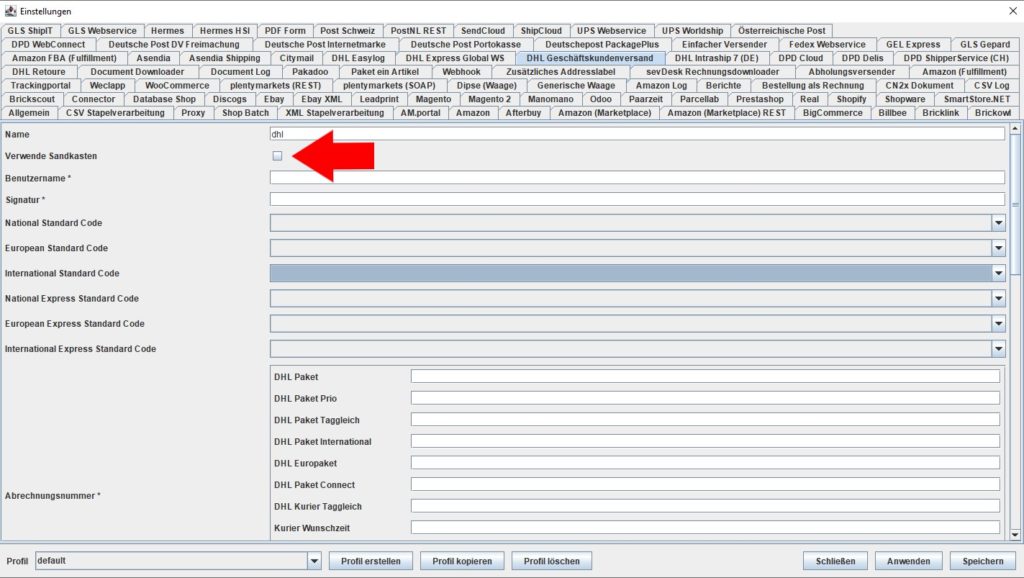Image resolution: width=1024 pixels, height=578 pixels.
Task: Switch to the BigCommerce tab
Action: point(833,113)
